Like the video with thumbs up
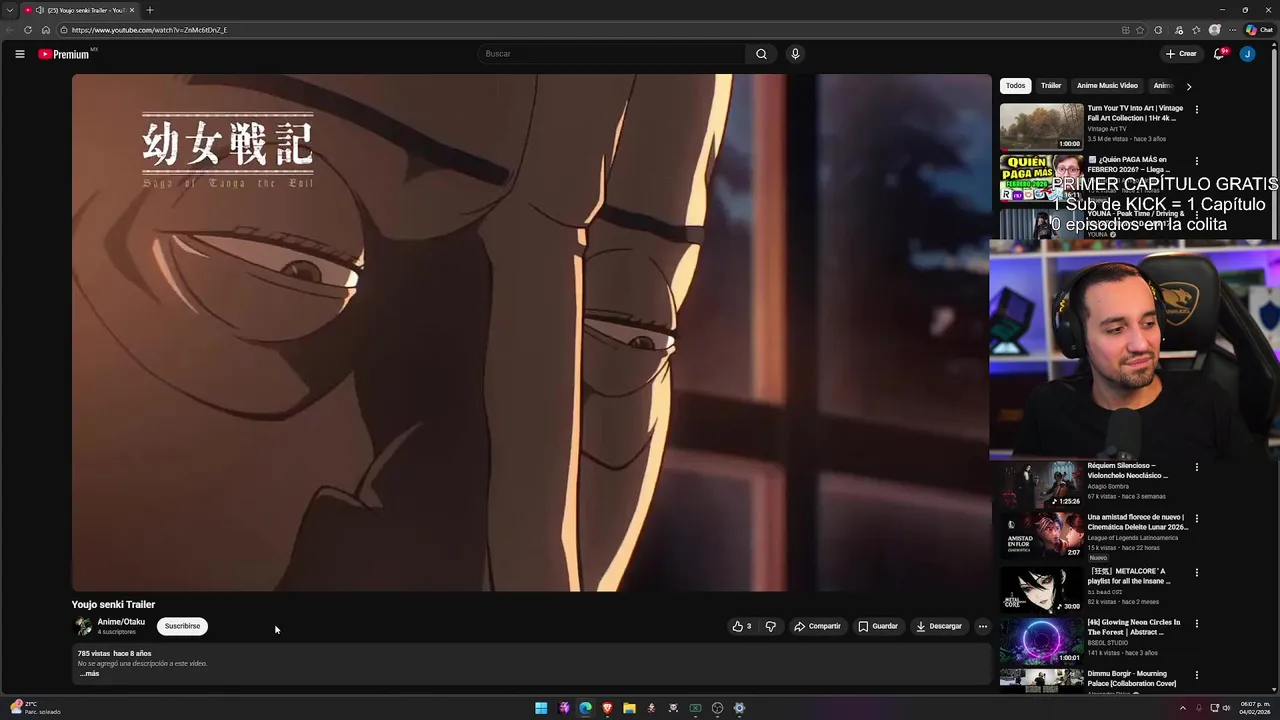Screen dimensions: 1280x720 point(741,626)
